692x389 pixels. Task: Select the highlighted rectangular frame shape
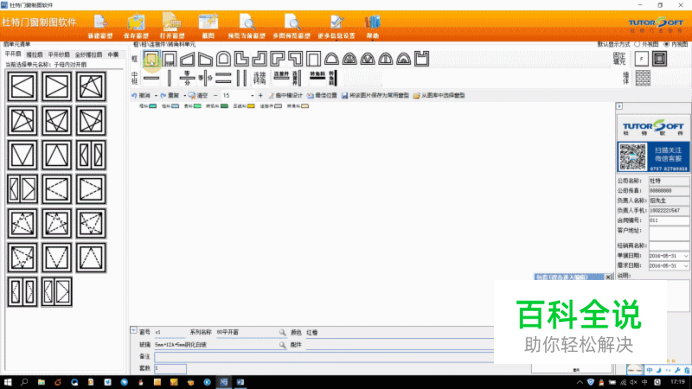pyautogui.click(x=151, y=59)
